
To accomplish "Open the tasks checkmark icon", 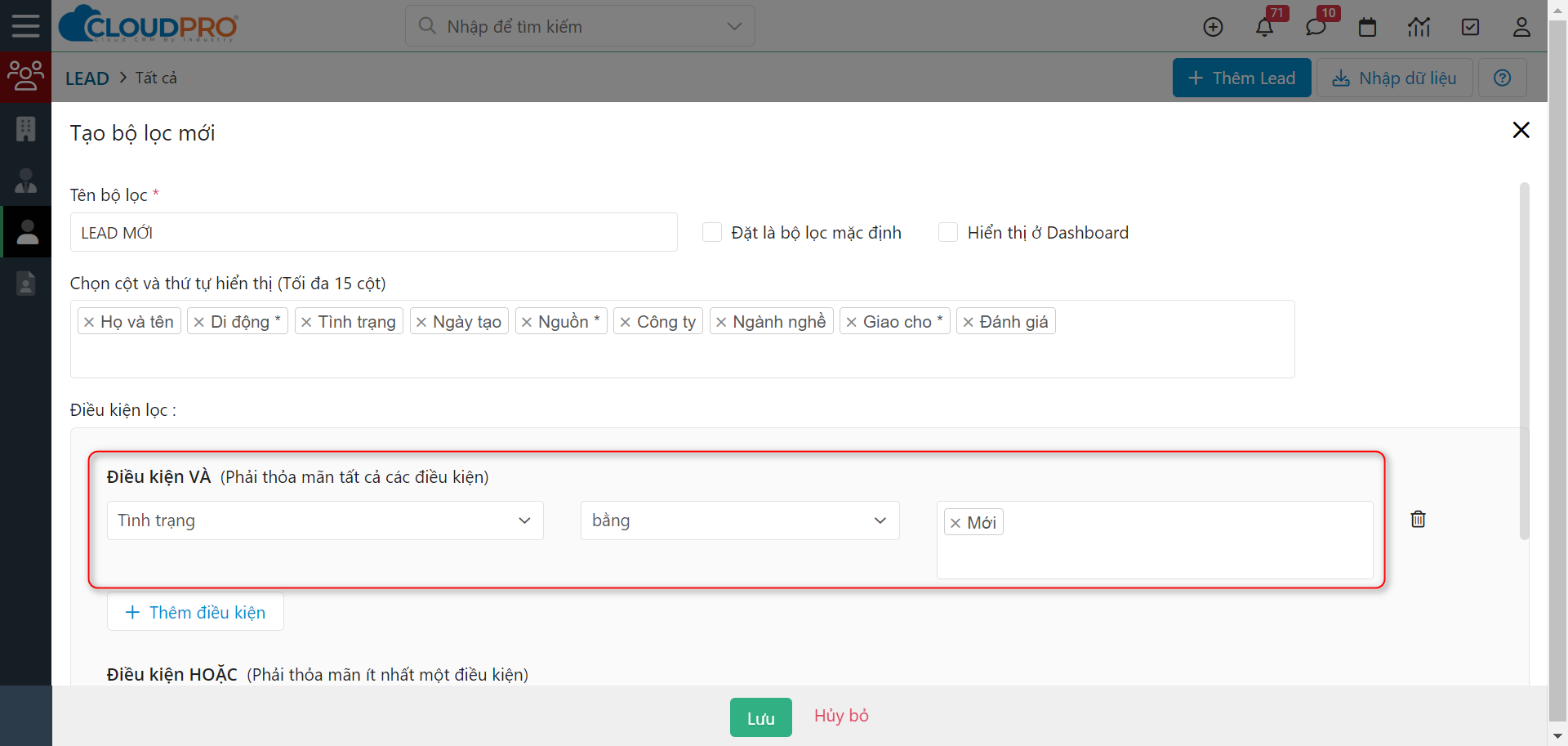I will point(1470,27).
